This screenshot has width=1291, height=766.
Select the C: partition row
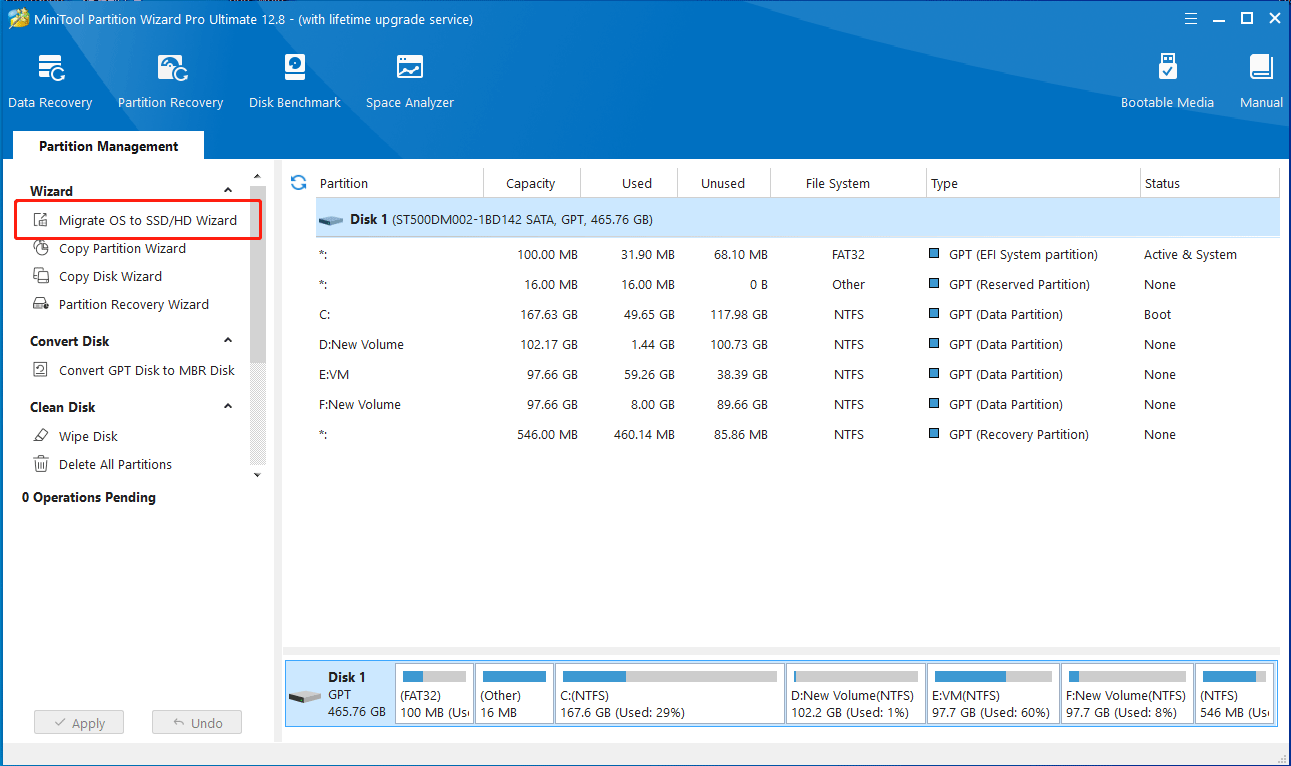pyautogui.click(x=797, y=314)
